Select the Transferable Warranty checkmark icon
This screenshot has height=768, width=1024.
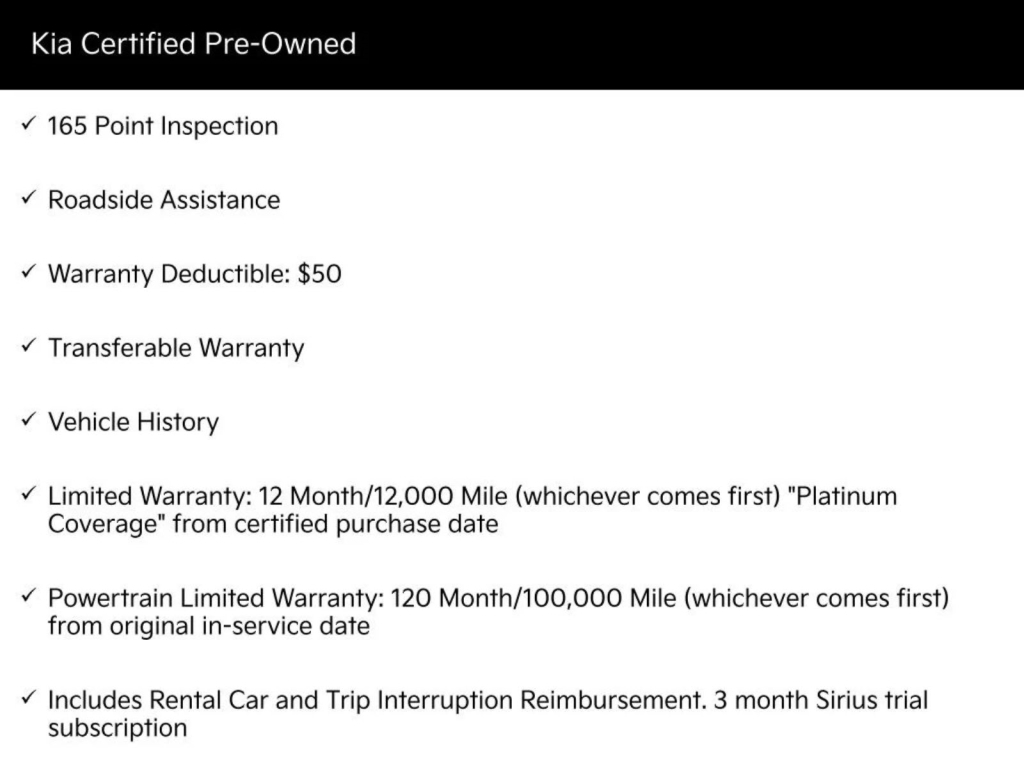pos(28,347)
